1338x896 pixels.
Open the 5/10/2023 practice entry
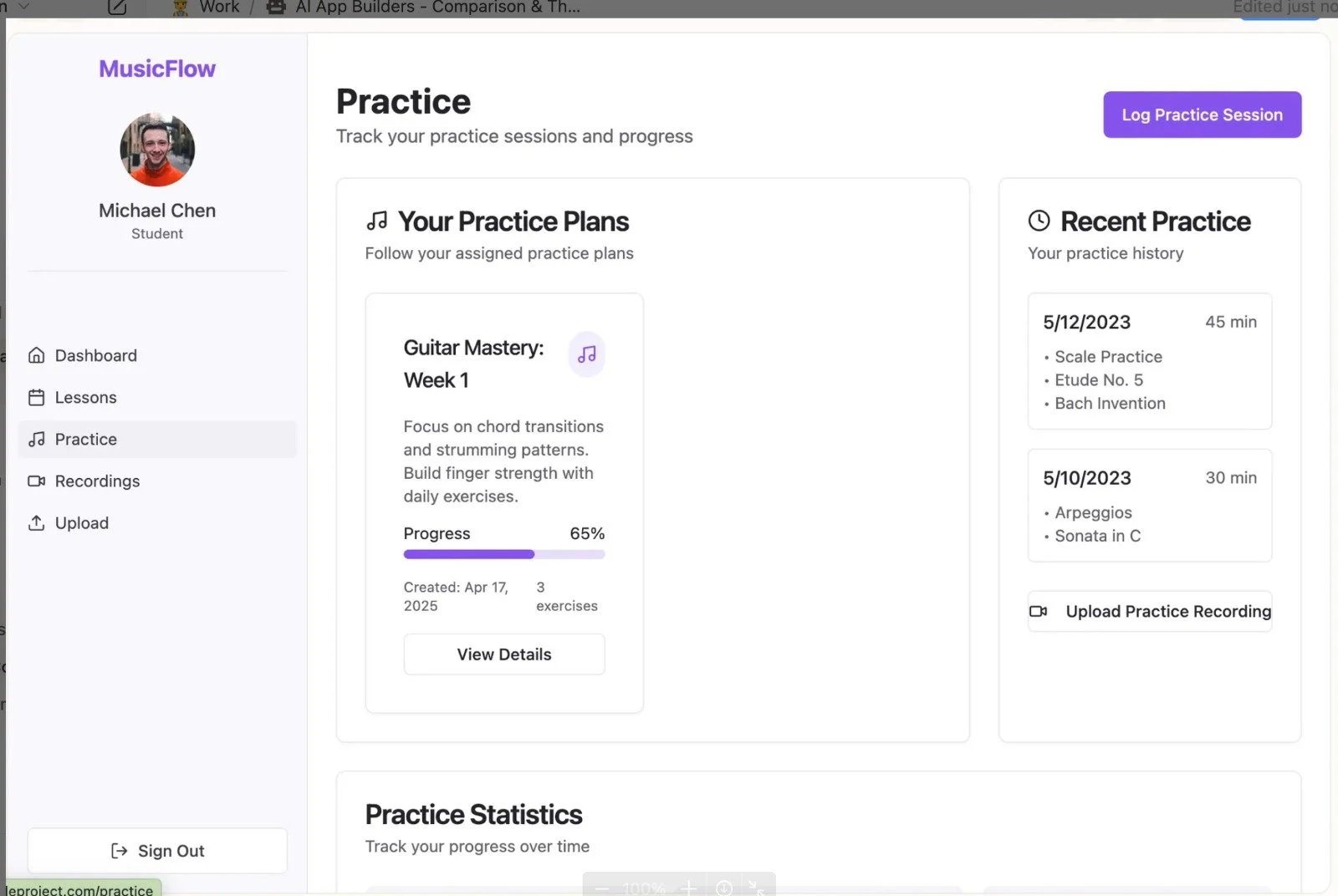pos(1150,506)
